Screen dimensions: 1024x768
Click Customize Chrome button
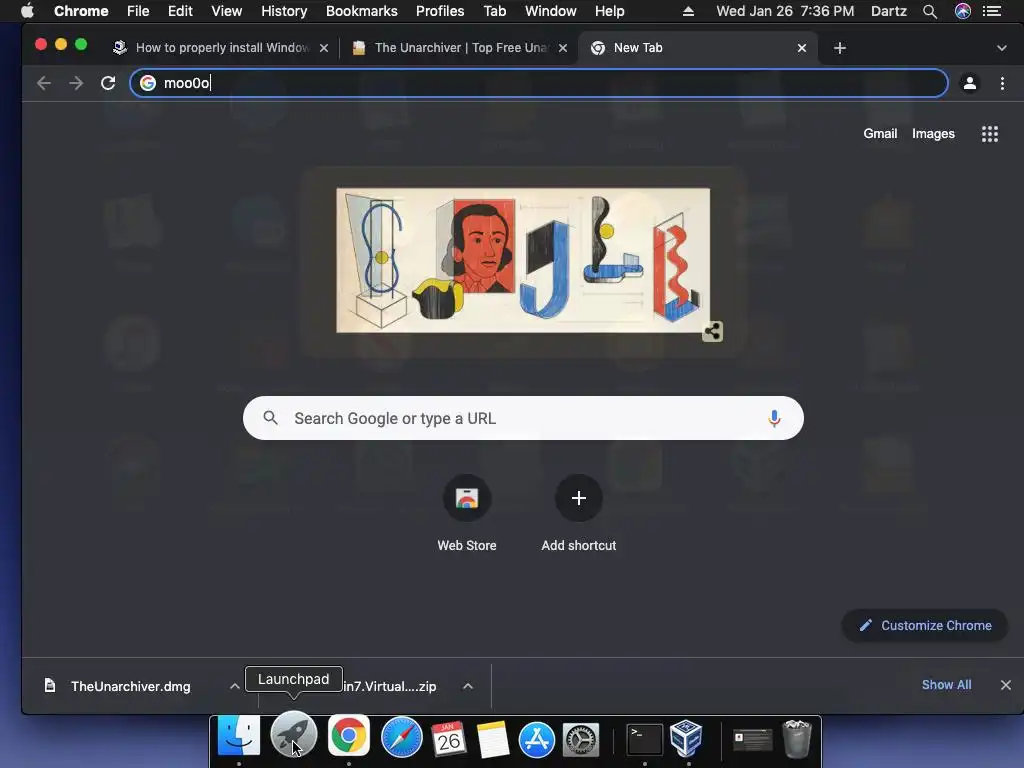click(x=925, y=626)
